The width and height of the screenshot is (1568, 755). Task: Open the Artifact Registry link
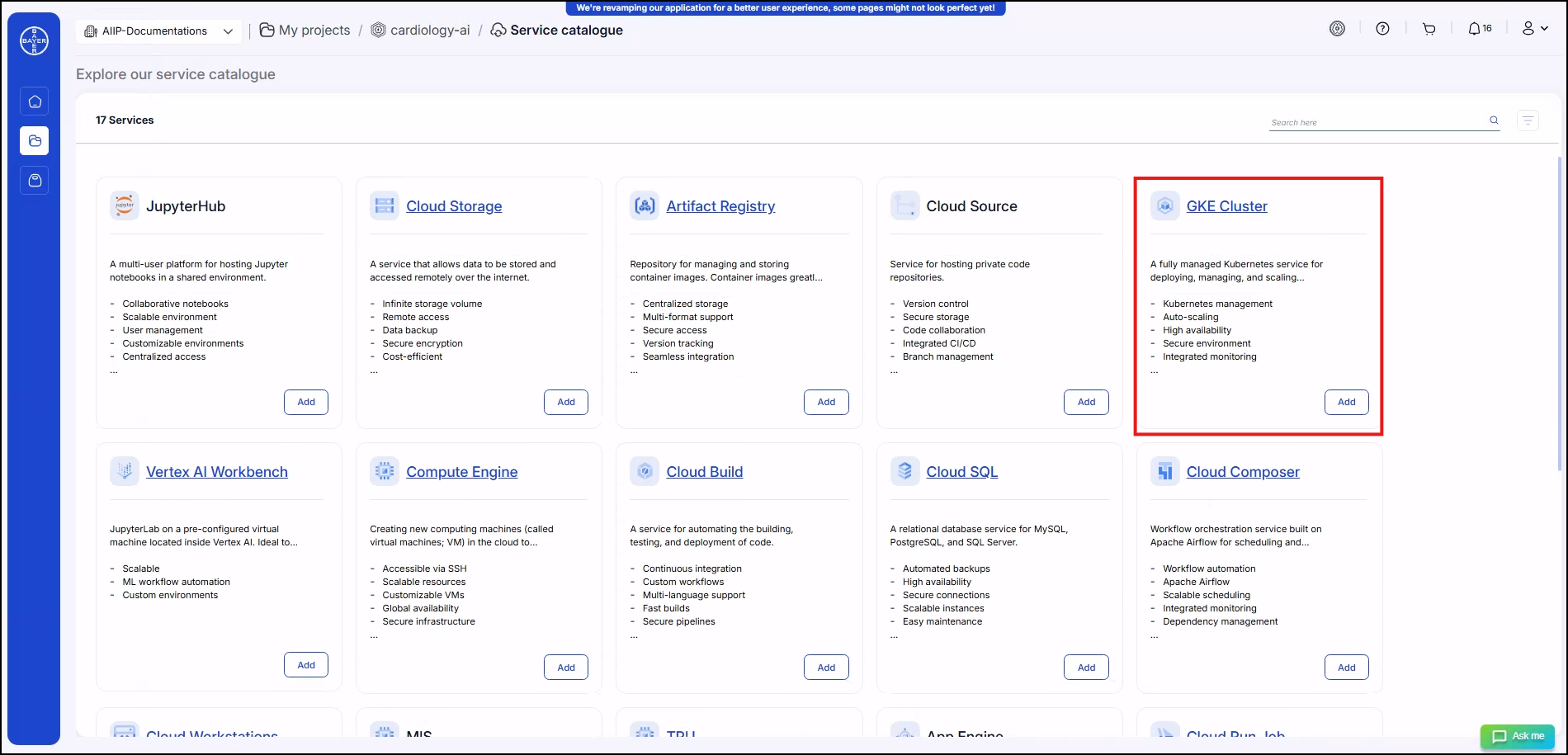pyautogui.click(x=720, y=206)
